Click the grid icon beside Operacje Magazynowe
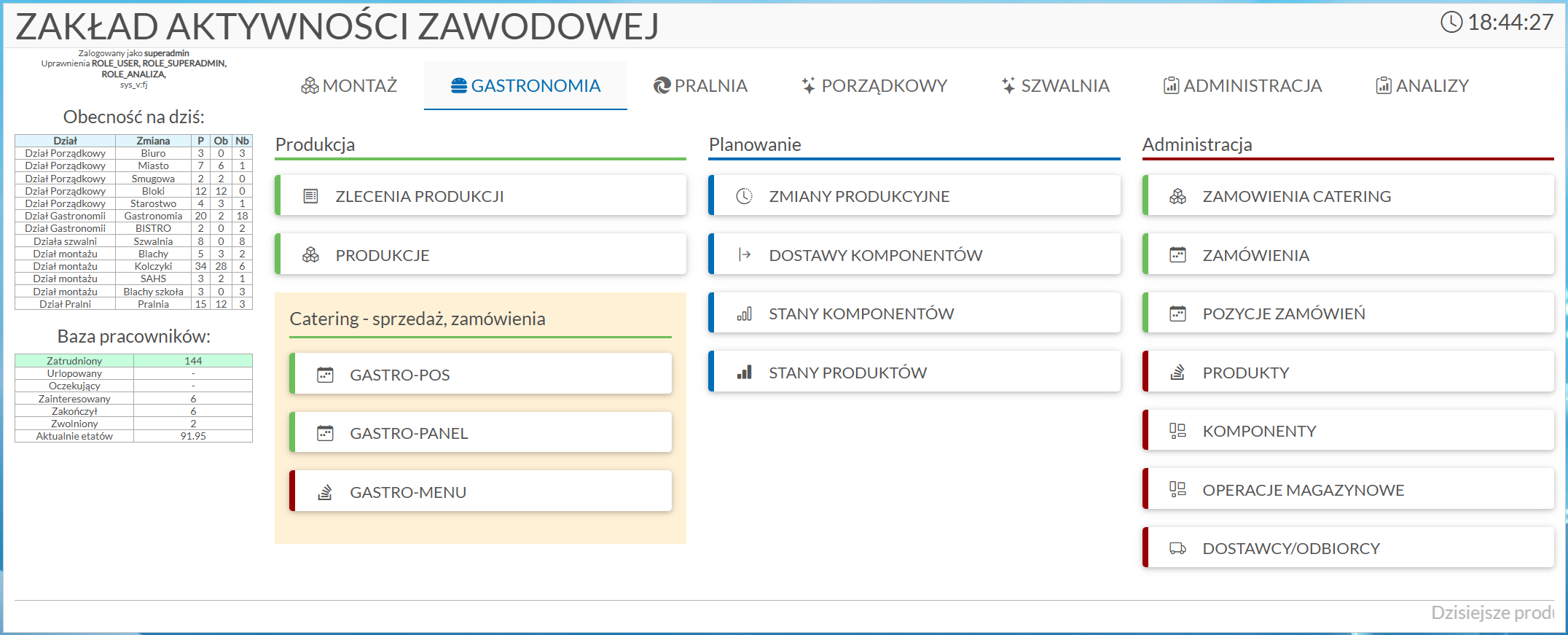1568x635 pixels. click(x=1177, y=490)
